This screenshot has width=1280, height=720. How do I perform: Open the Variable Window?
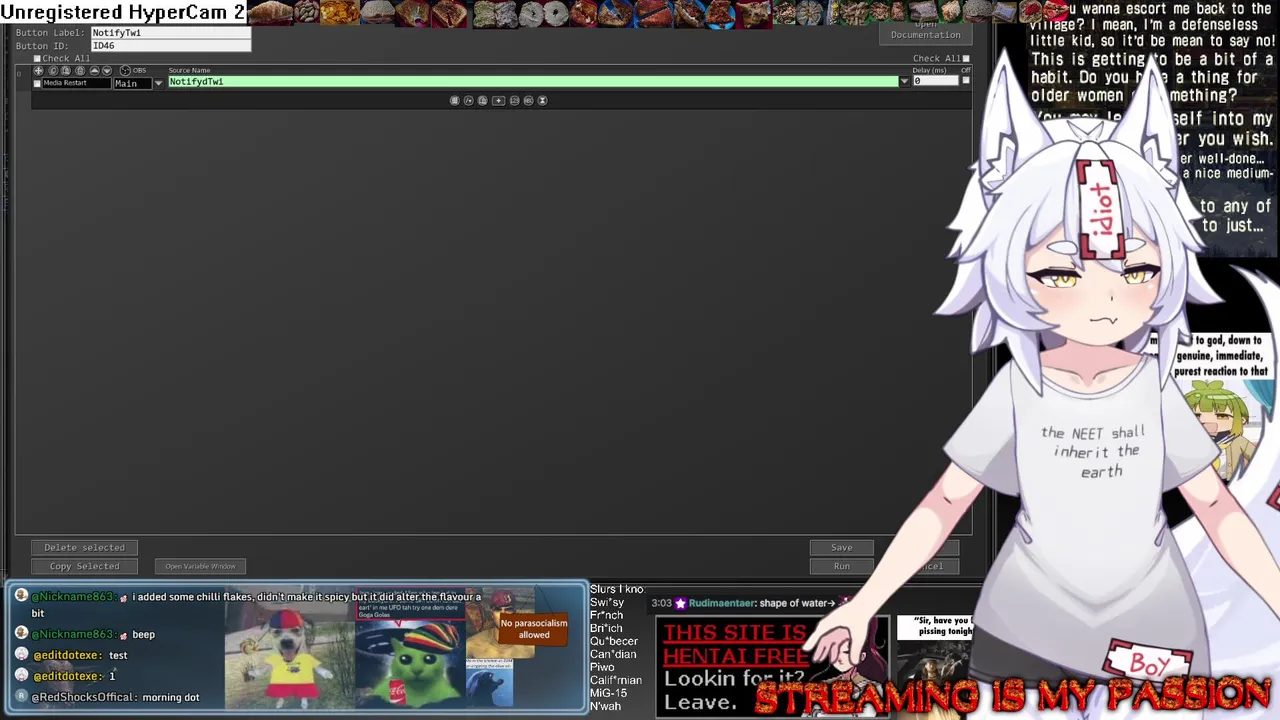tap(200, 566)
